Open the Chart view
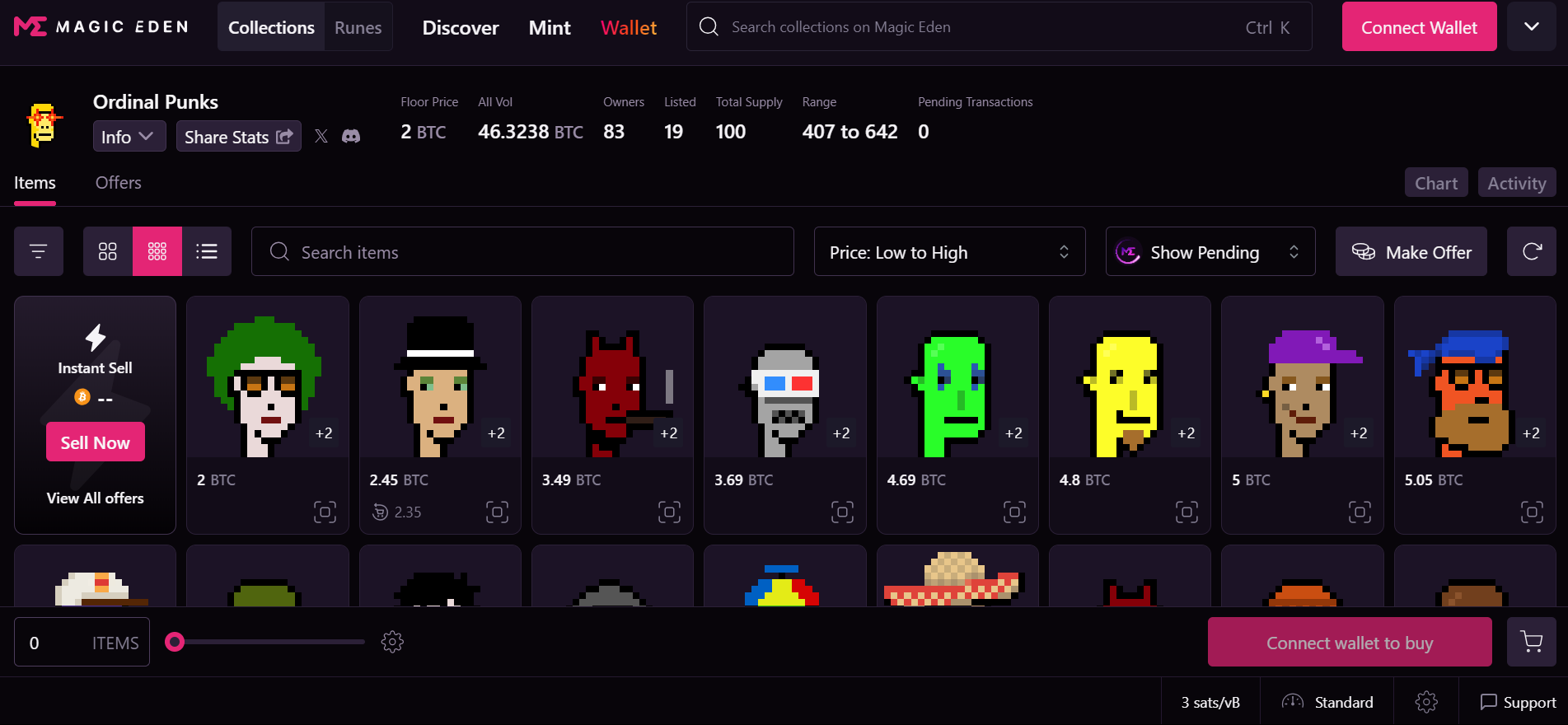This screenshot has width=1568, height=725. 1436,183
